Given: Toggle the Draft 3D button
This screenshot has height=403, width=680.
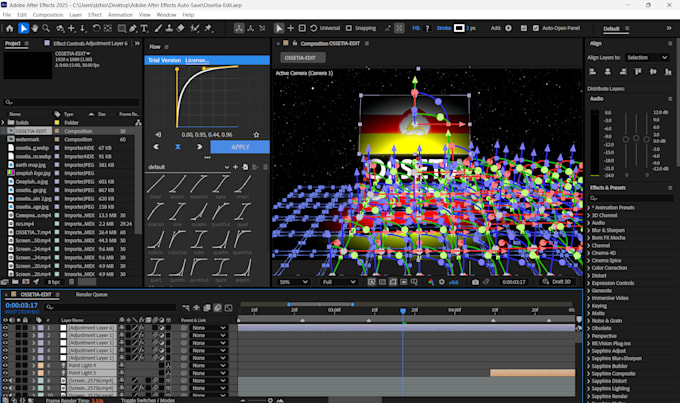Looking at the screenshot, I should [556, 282].
